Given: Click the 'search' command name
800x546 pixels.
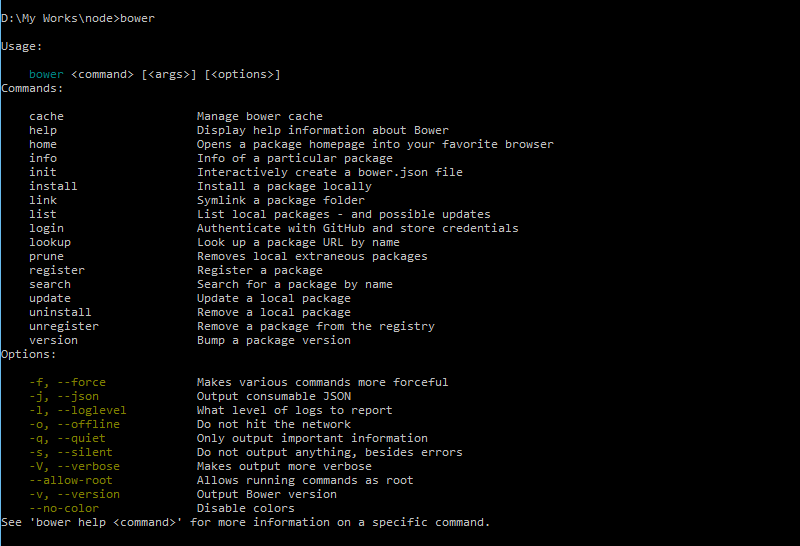Looking at the screenshot, I should tap(50, 284).
